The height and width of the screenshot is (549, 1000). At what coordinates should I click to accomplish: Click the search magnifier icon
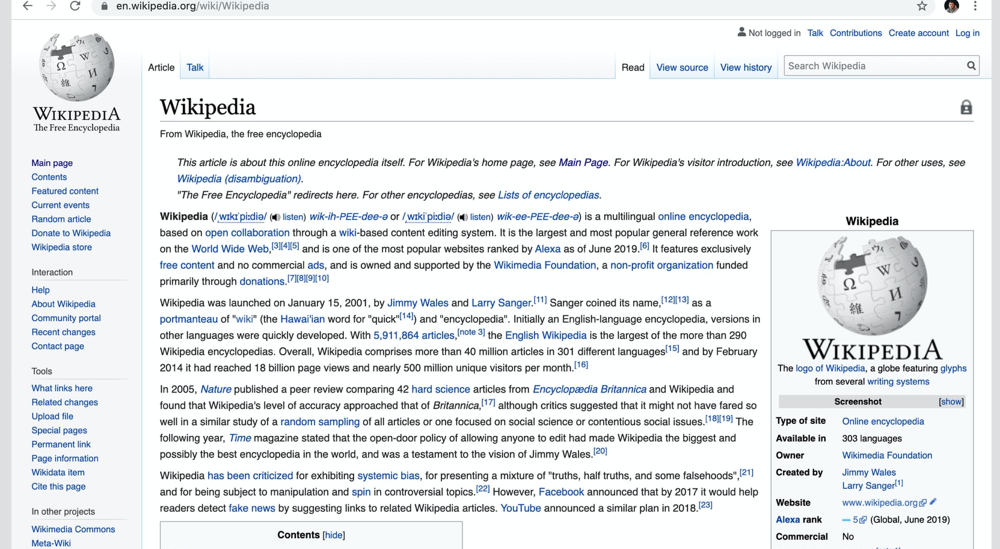(971, 66)
